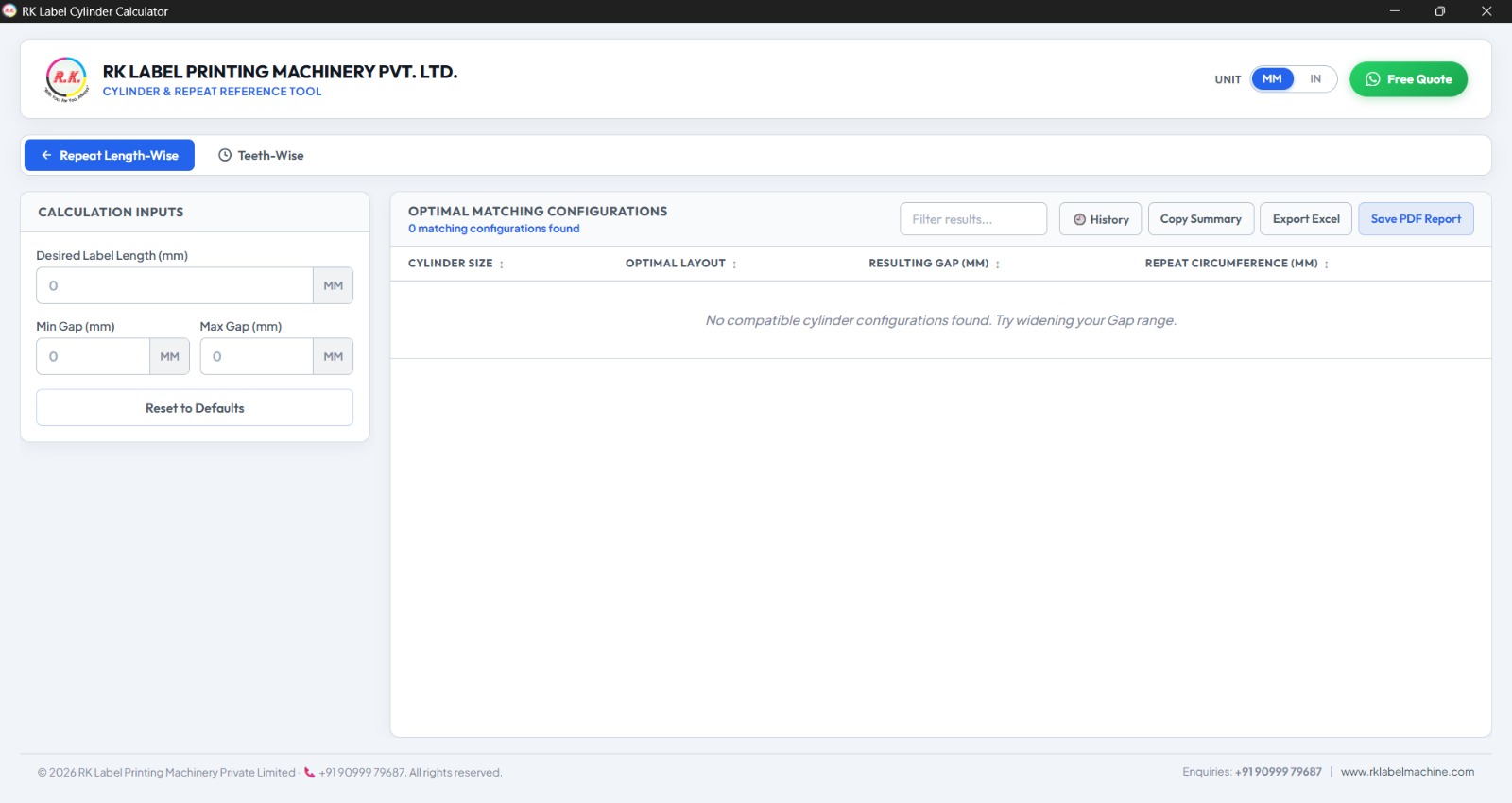Image resolution: width=1512 pixels, height=803 pixels.
Task: Click Export Excel button
Action: pos(1306,219)
